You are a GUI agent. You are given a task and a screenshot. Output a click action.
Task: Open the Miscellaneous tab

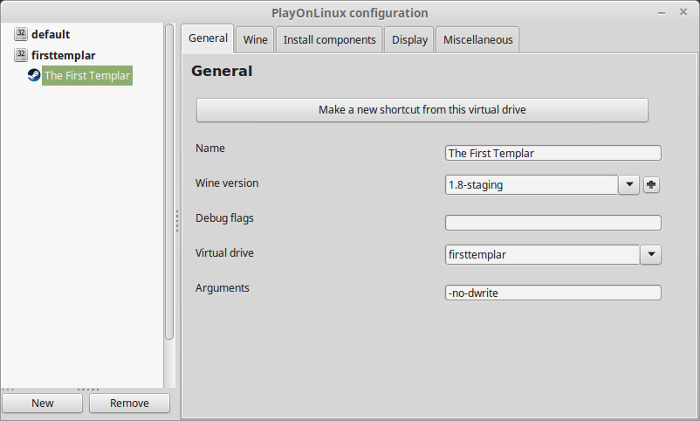477,40
